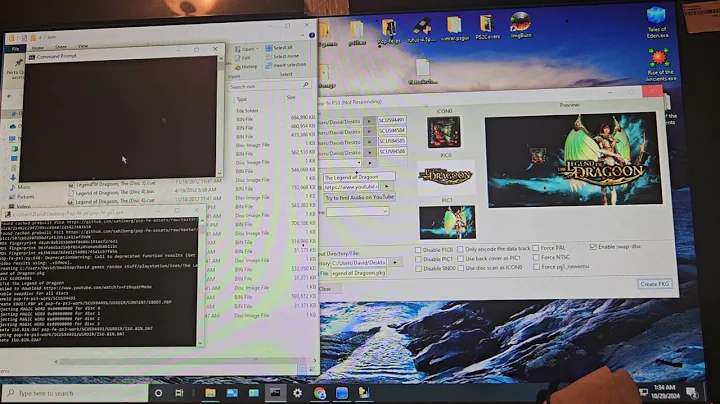
Task: Click the PIC0 Dragoon logo thumbnail
Action: pos(446,176)
